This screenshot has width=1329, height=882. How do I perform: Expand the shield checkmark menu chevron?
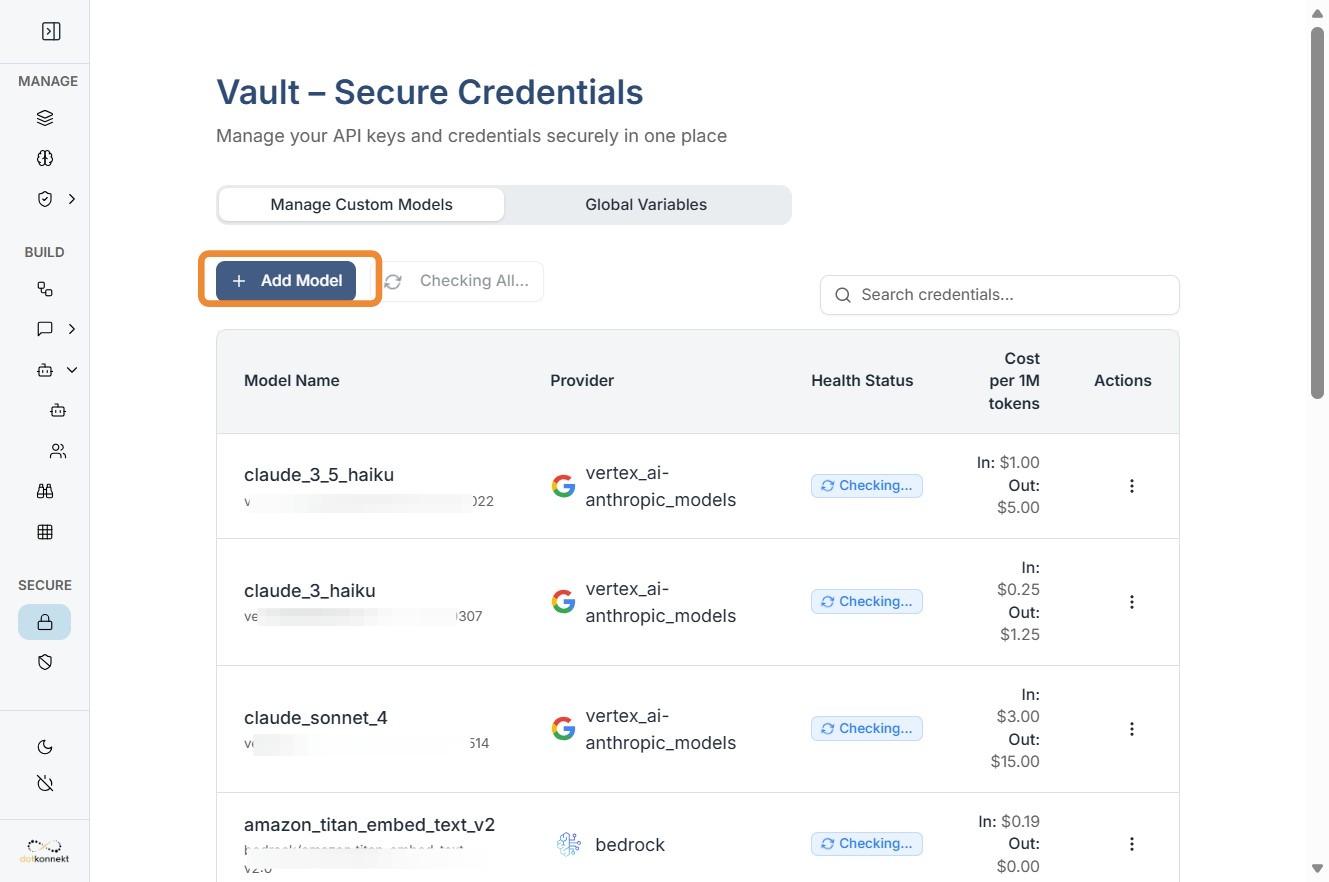72,199
